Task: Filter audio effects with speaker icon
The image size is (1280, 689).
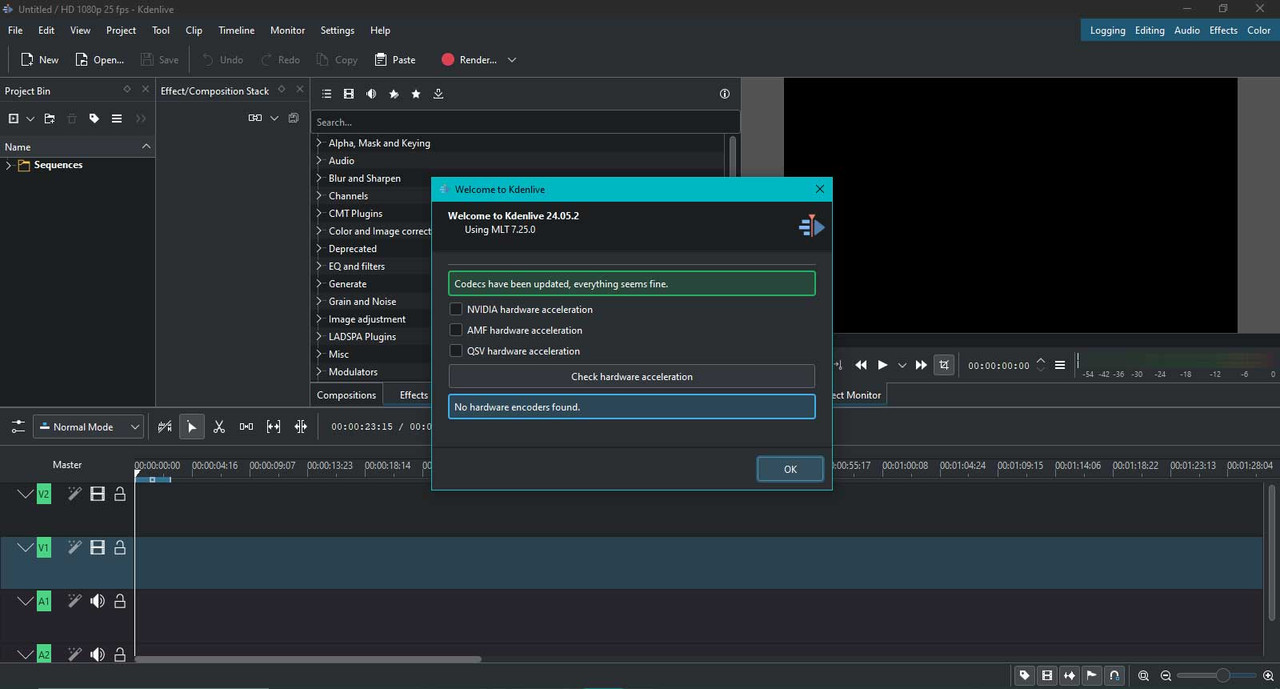Action: (371, 94)
